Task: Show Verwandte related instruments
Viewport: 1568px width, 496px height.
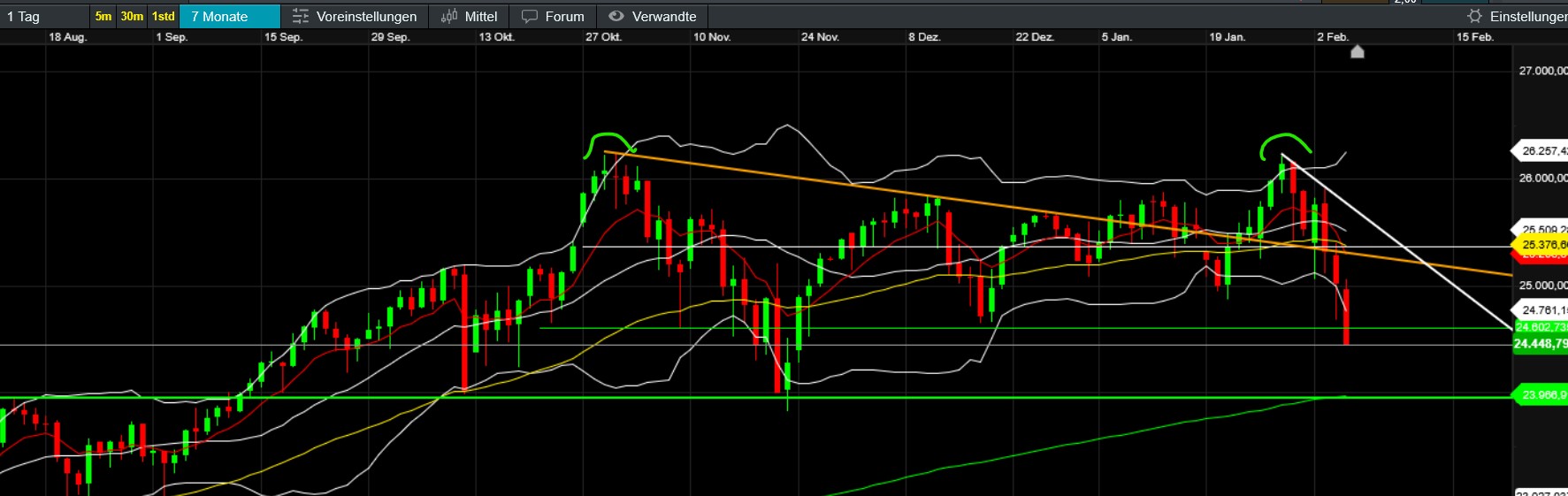Action: (663, 16)
